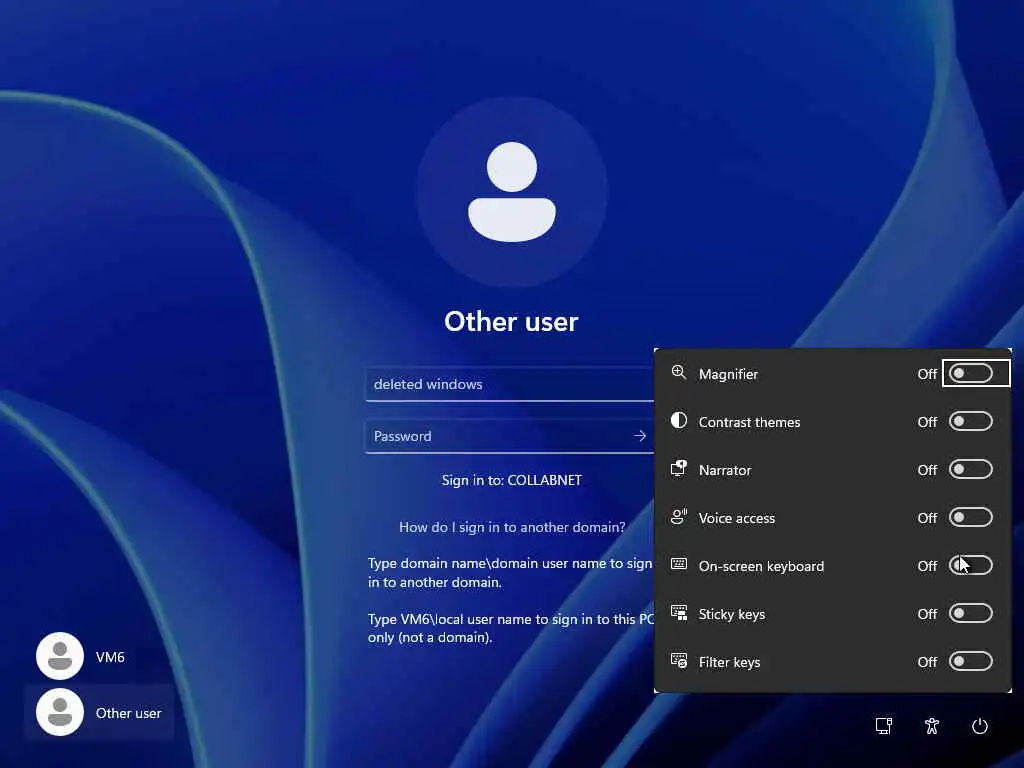Select the VM6 account name

pyautogui.click(x=110, y=657)
